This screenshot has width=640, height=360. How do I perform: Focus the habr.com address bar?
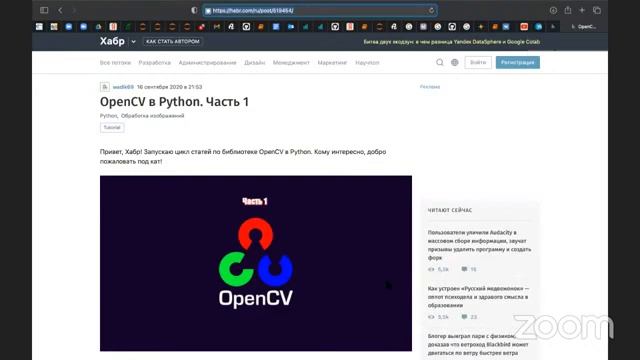point(320,10)
